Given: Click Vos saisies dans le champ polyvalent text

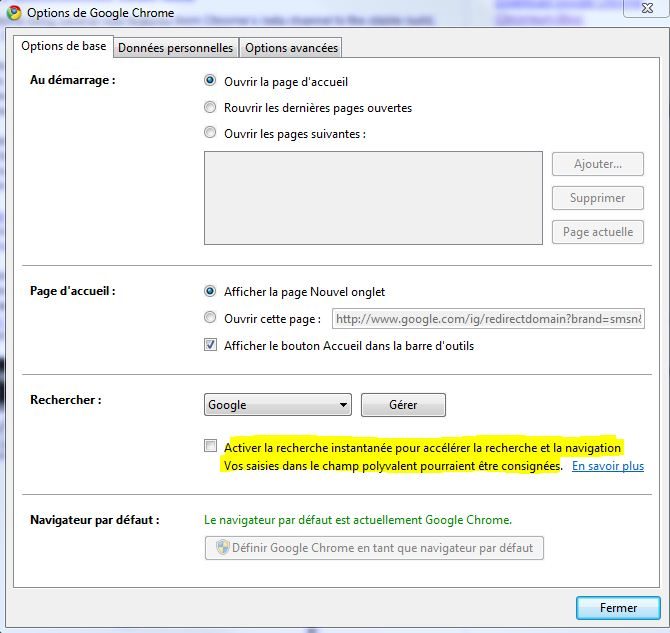Looking at the screenshot, I should click(x=393, y=466).
